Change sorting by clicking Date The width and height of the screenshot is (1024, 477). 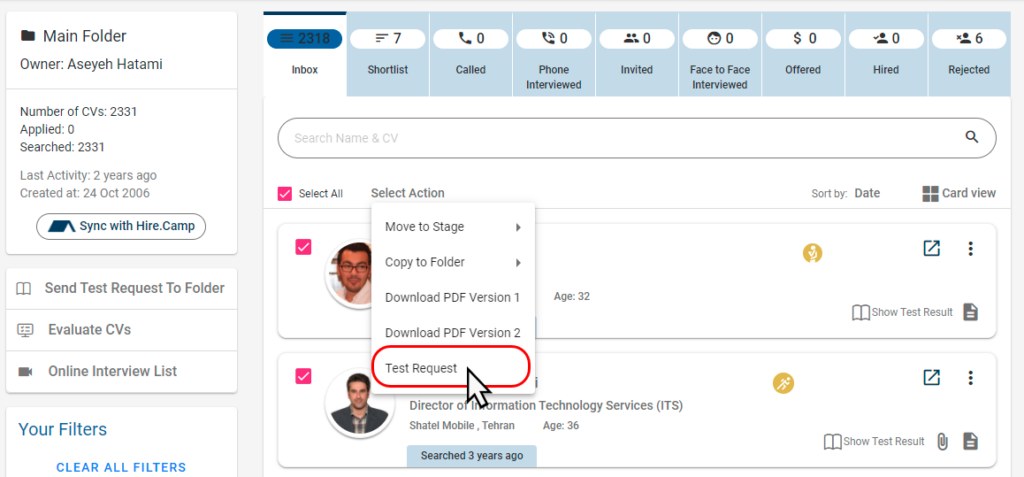point(866,193)
